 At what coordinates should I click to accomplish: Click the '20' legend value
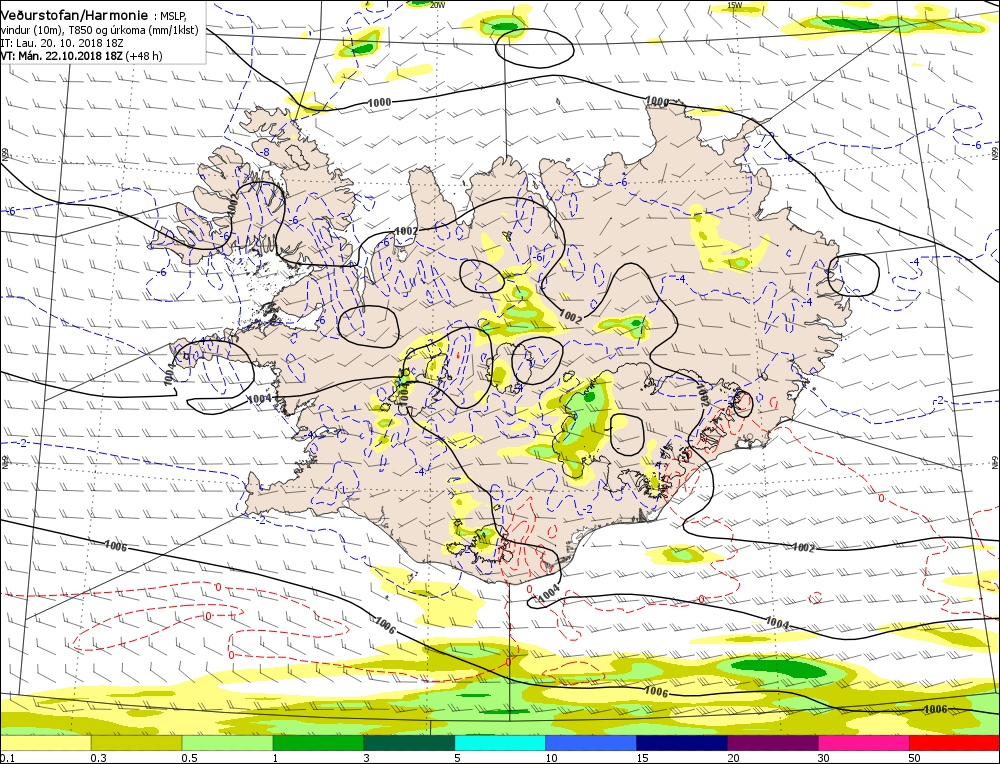click(x=733, y=758)
